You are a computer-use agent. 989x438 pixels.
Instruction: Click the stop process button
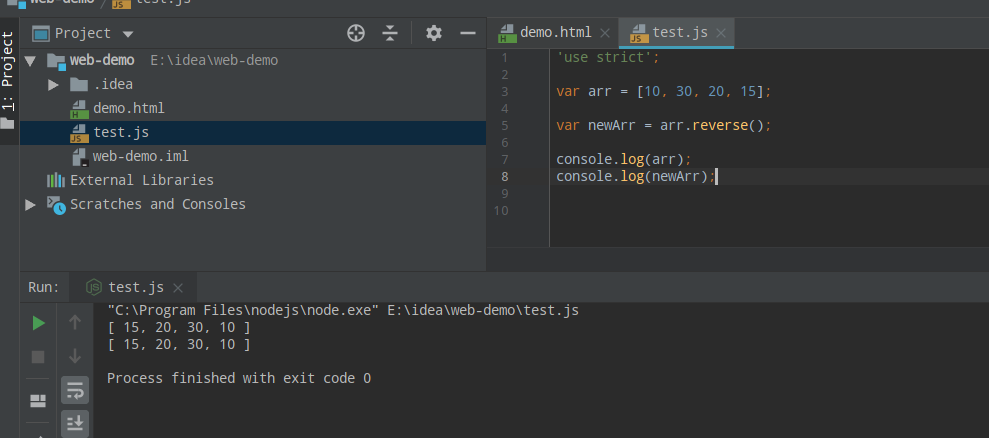point(38,357)
